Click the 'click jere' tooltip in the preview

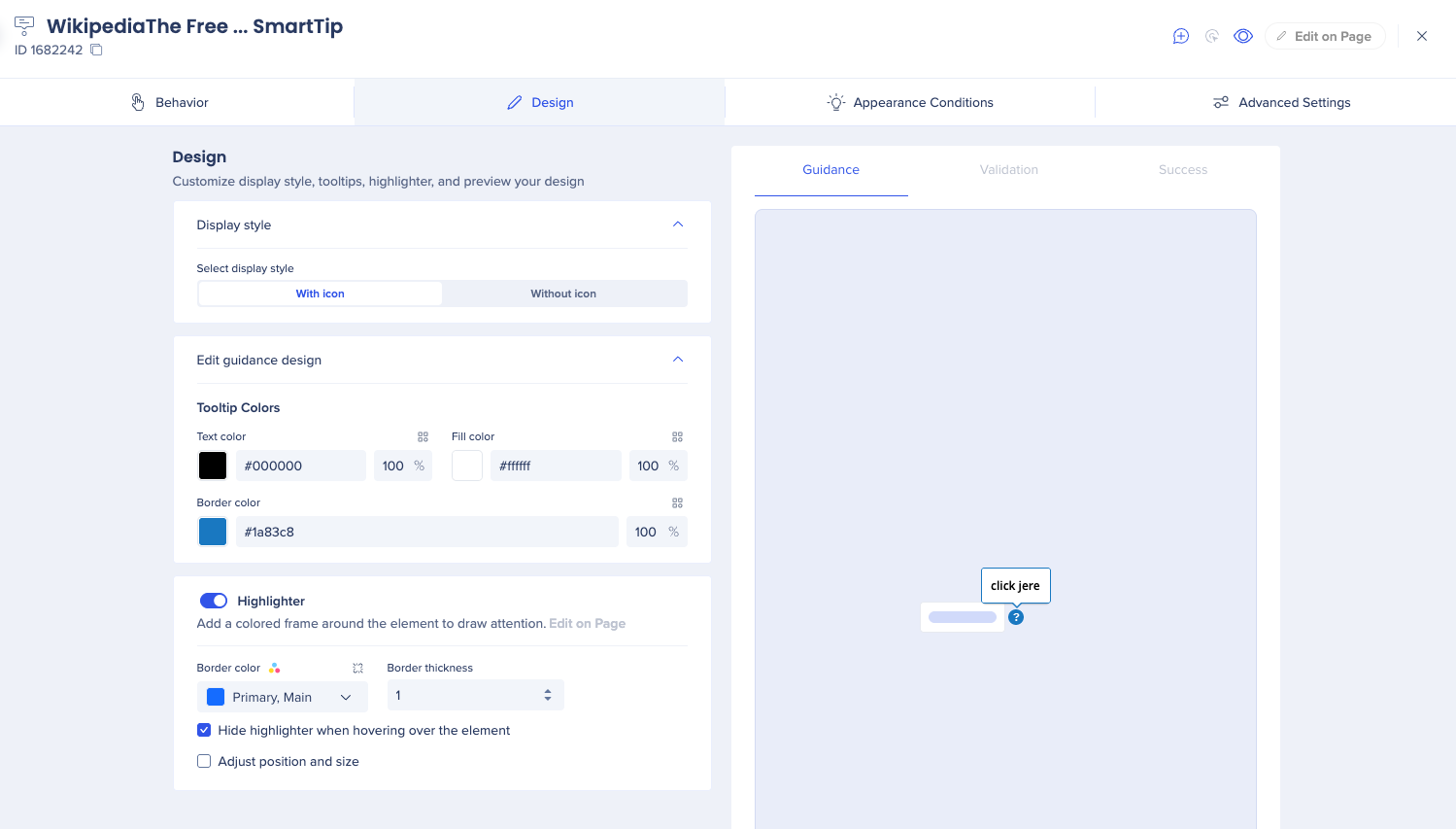point(1015,585)
